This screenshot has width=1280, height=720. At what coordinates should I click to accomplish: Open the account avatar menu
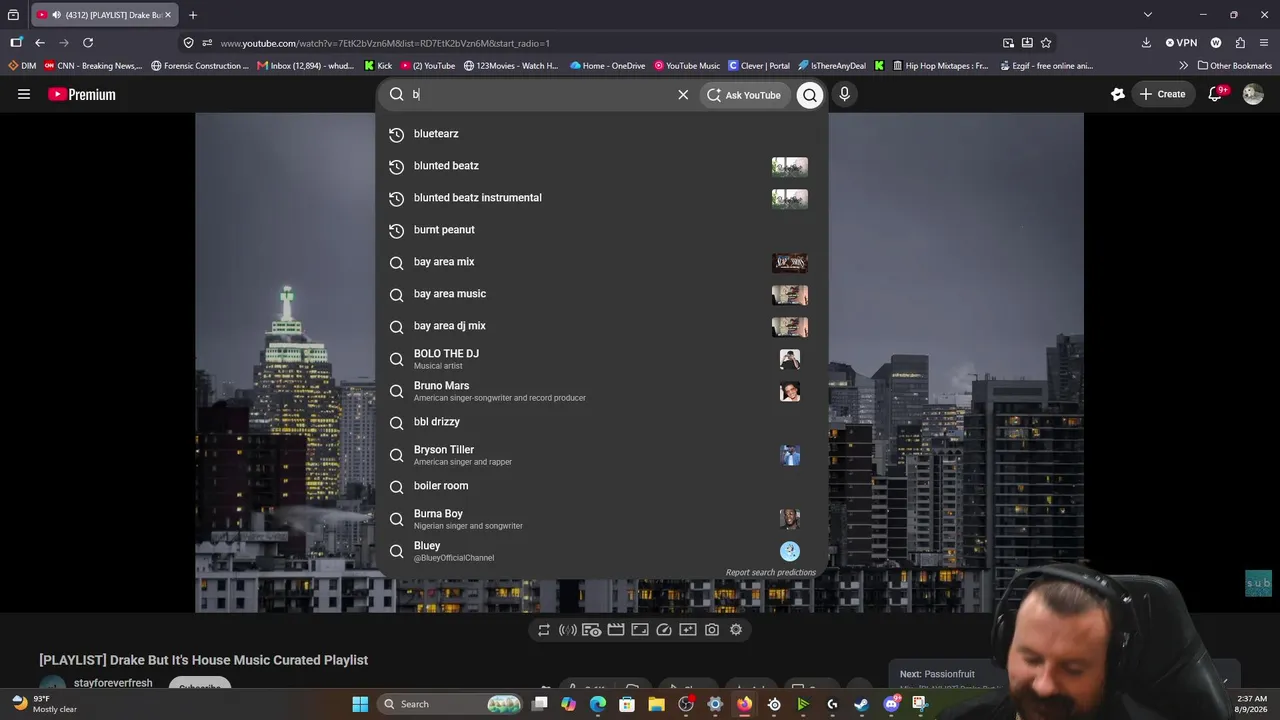(1253, 94)
